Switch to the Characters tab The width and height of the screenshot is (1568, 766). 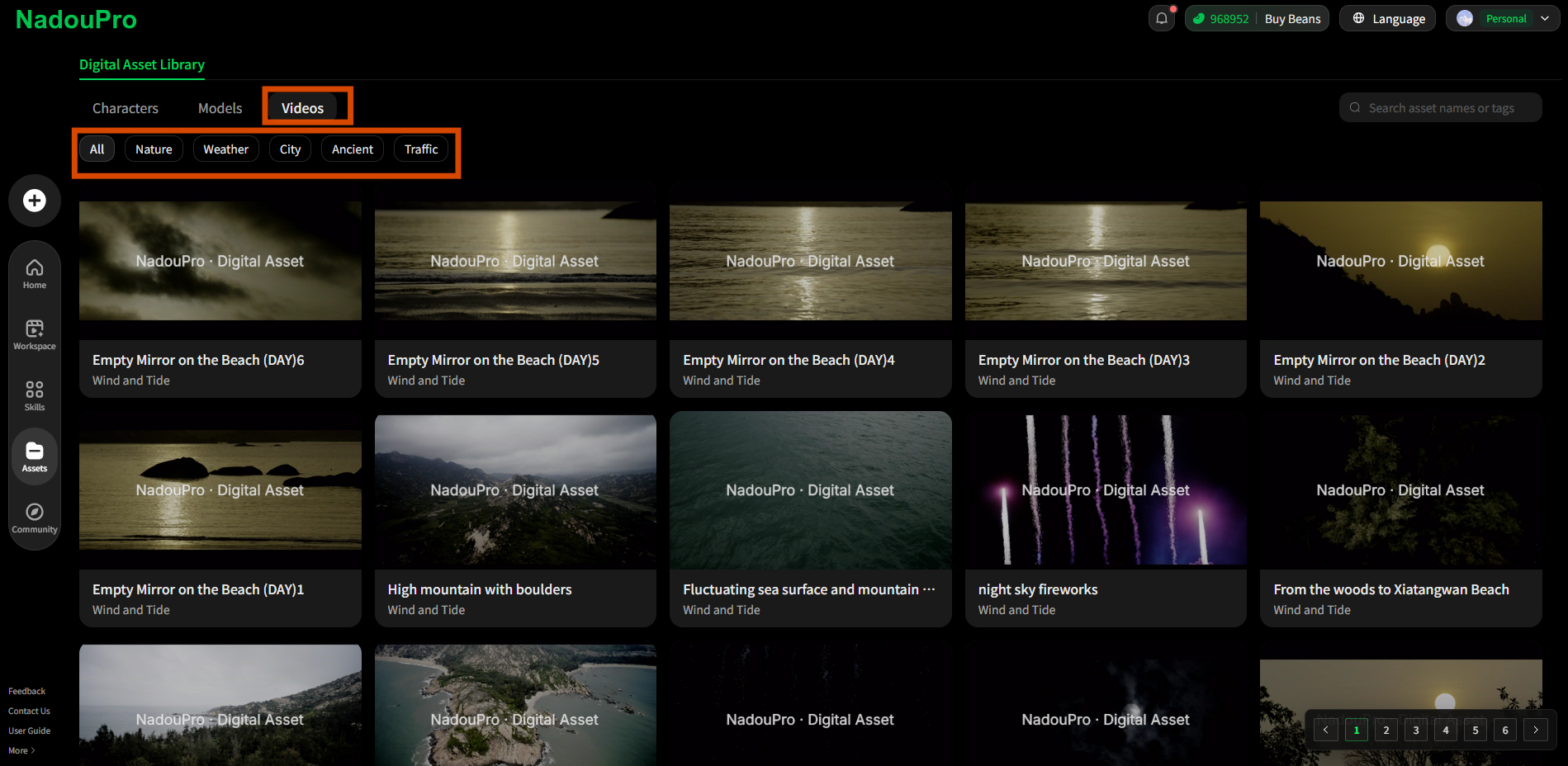[x=126, y=108]
